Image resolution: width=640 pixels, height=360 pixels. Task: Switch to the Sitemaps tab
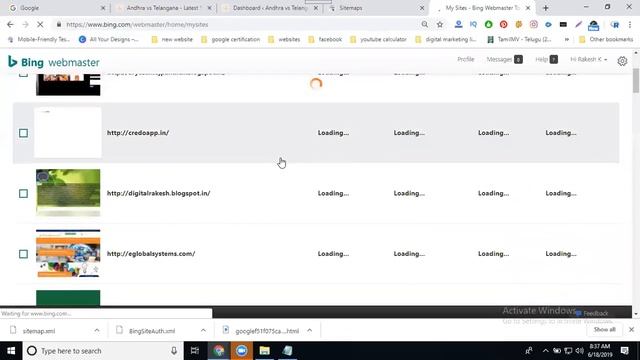(x=376, y=8)
